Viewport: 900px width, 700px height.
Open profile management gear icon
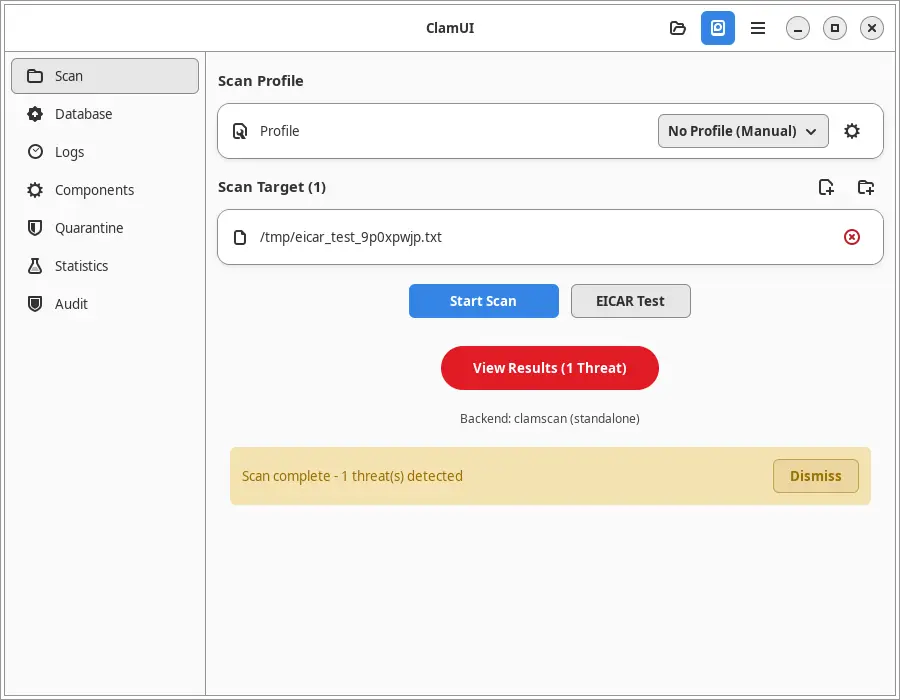point(852,131)
